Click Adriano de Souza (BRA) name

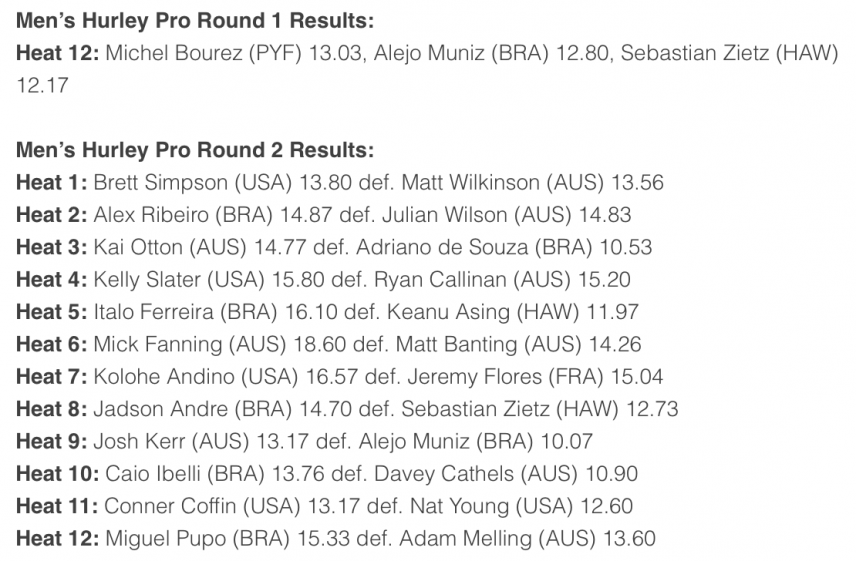coord(474,247)
